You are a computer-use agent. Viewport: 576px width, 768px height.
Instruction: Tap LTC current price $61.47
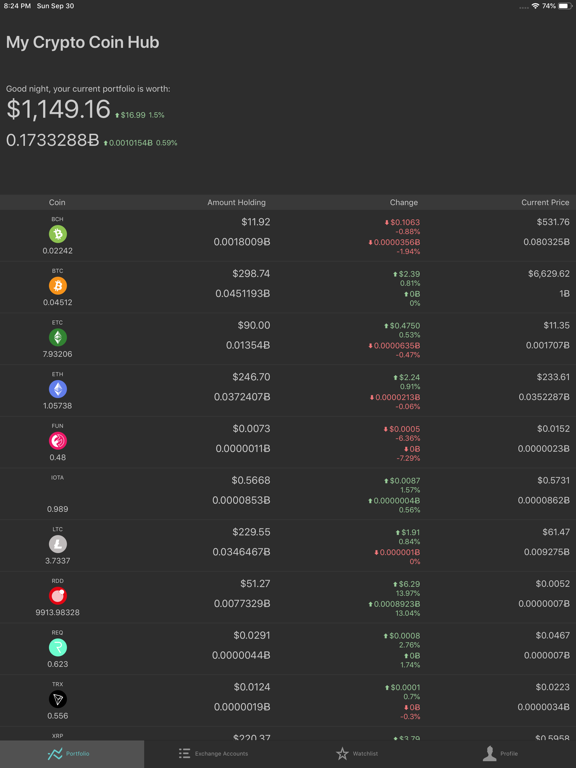pyautogui.click(x=556, y=532)
